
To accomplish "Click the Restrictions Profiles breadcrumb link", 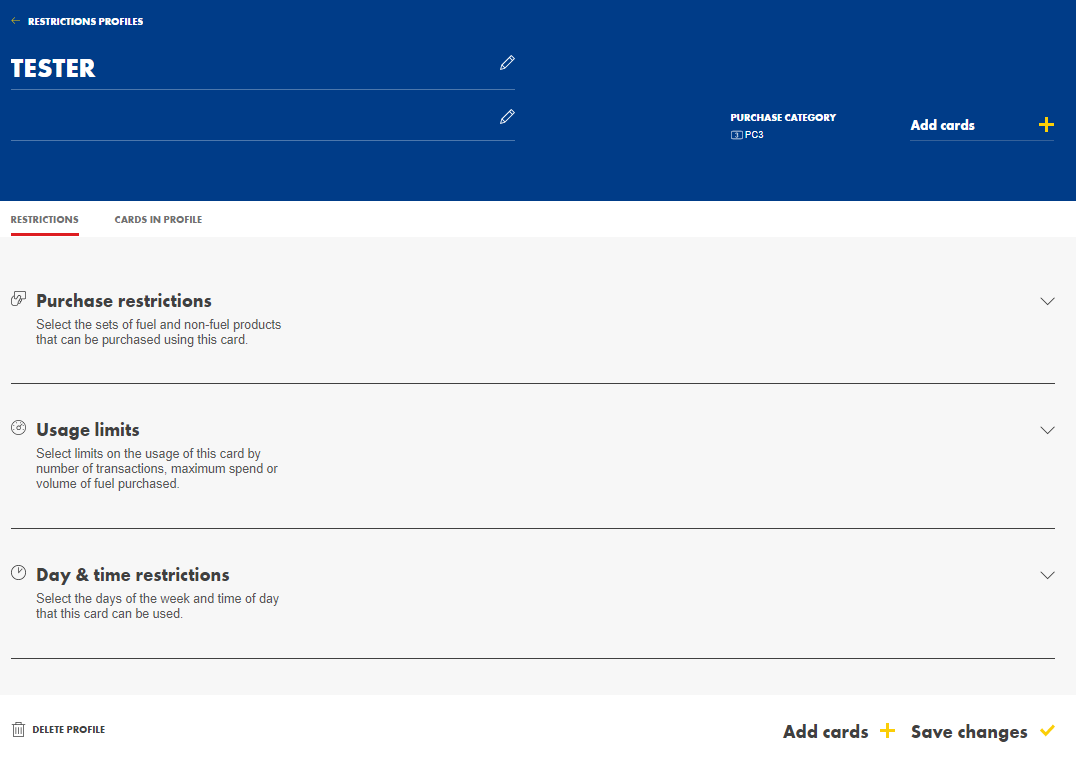I will point(85,21).
